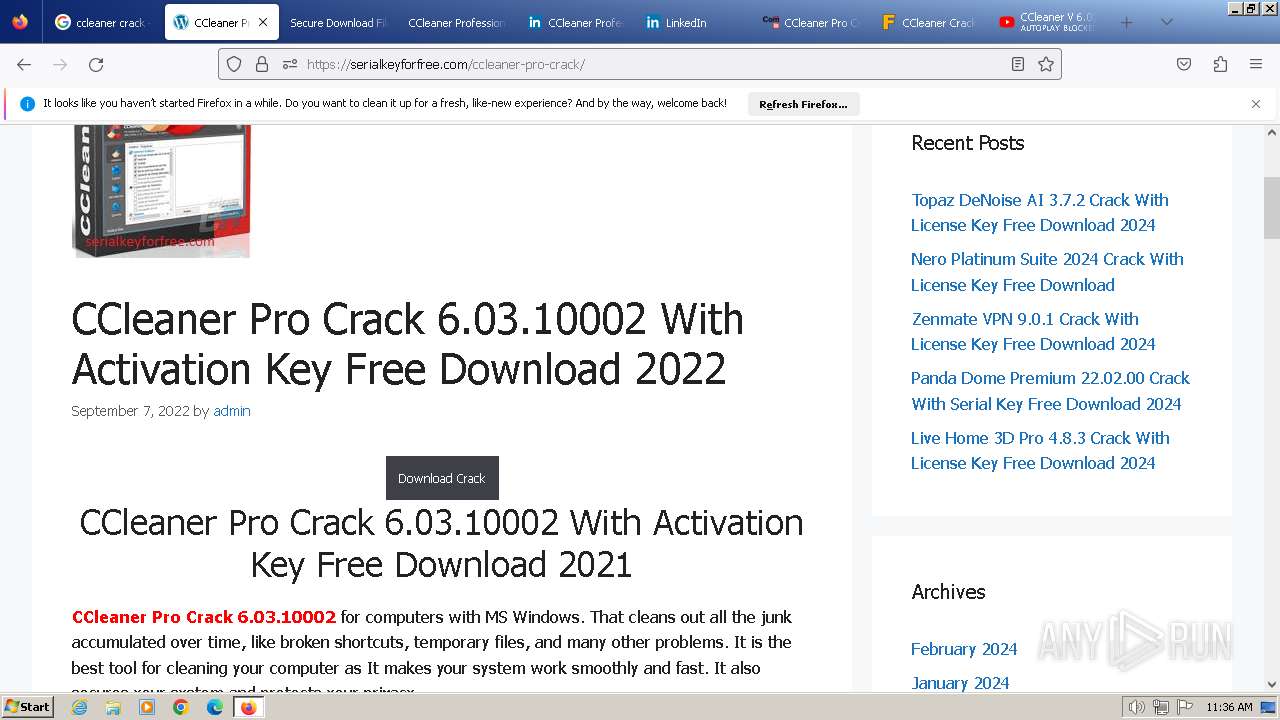Image resolution: width=1280 pixels, height=720 pixels.
Task: Open File Explorer from taskbar
Action: (x=113, y=707)
